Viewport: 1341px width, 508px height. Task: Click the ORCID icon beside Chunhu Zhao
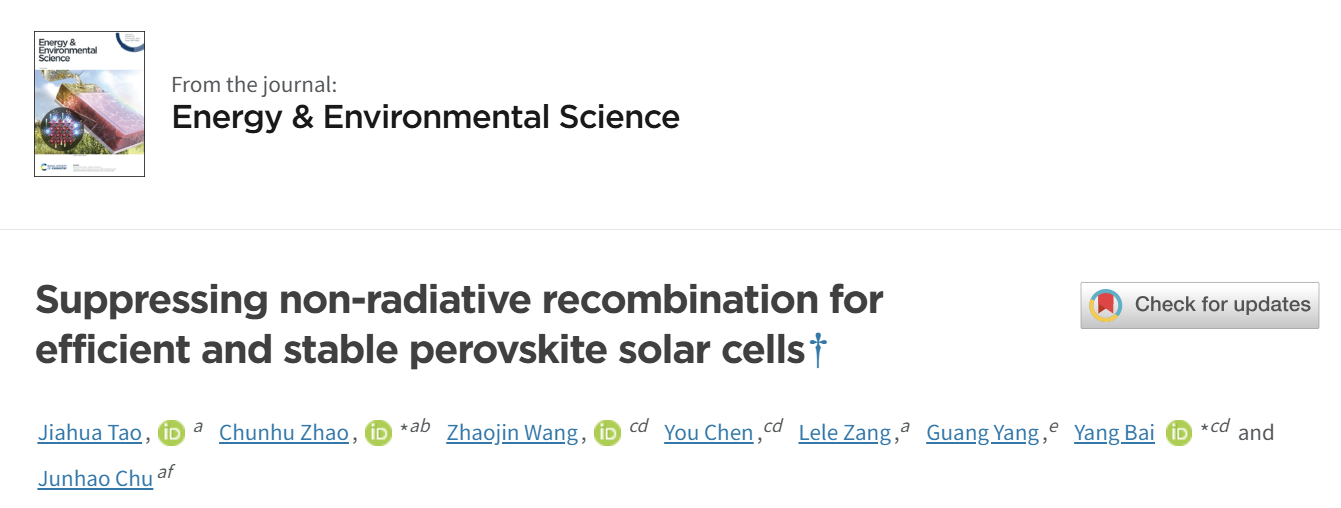pos(379,433)
